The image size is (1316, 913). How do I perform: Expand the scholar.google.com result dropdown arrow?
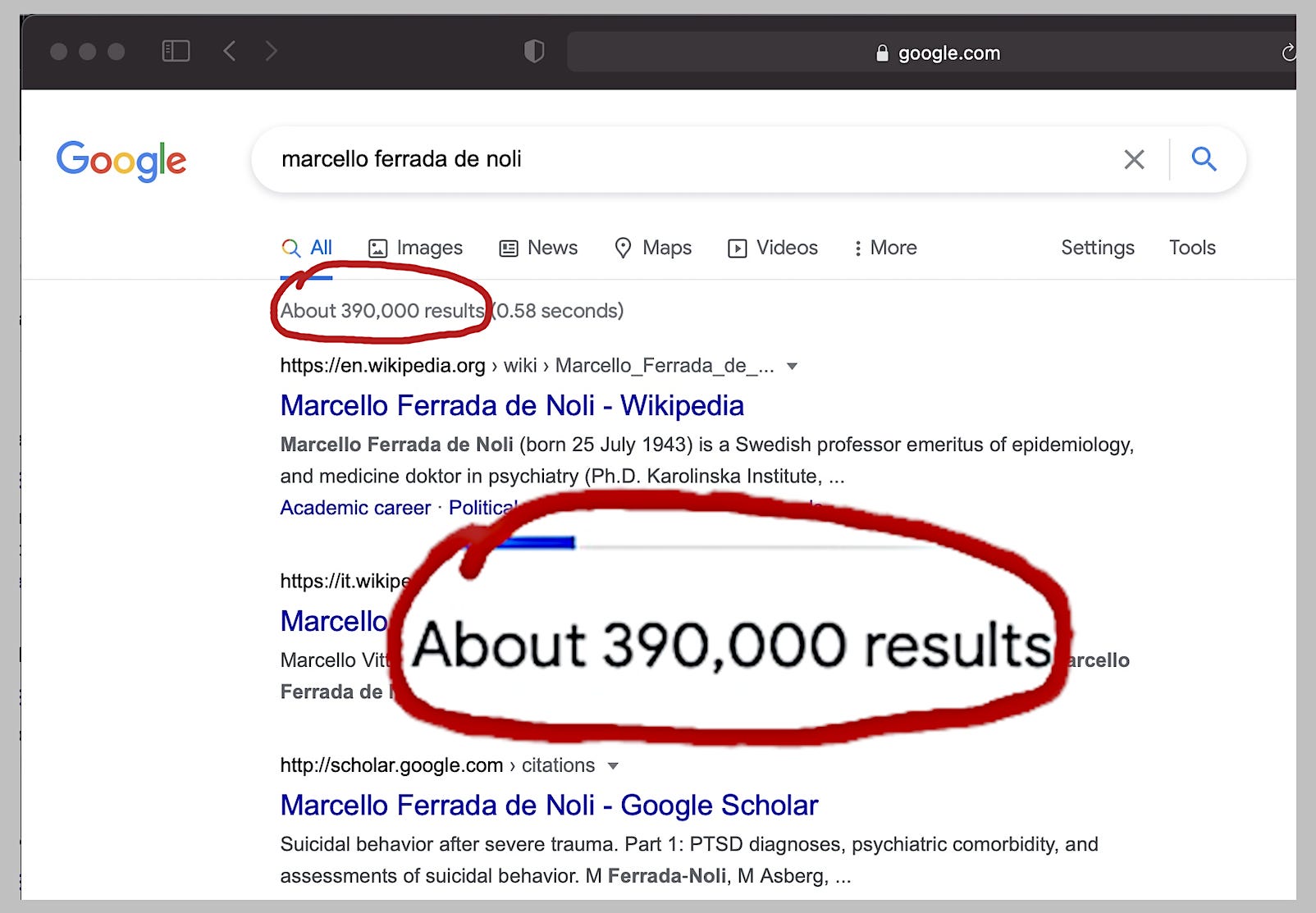[612, 766]
